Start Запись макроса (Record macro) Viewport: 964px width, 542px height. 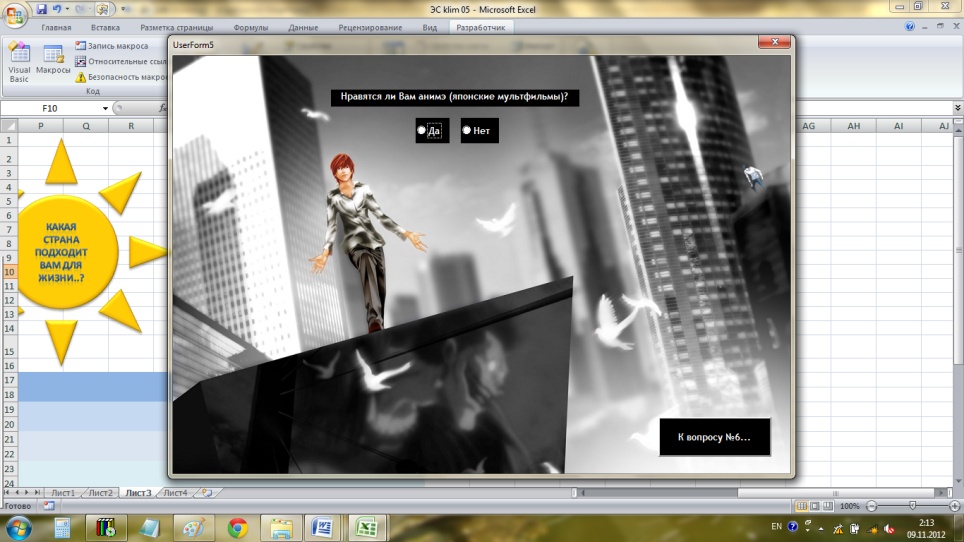coord(112,45)
